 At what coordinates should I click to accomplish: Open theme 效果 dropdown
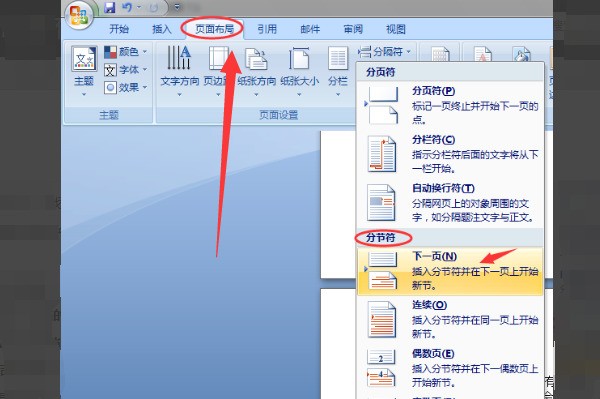click(126, 88)
